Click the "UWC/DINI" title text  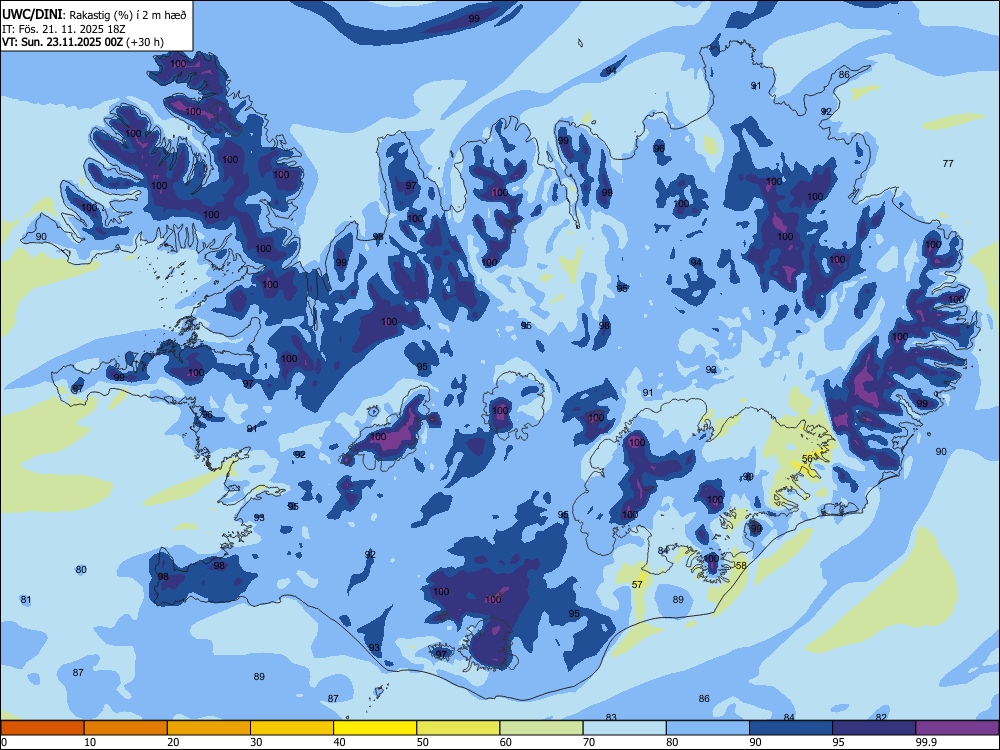coord(32,15)
